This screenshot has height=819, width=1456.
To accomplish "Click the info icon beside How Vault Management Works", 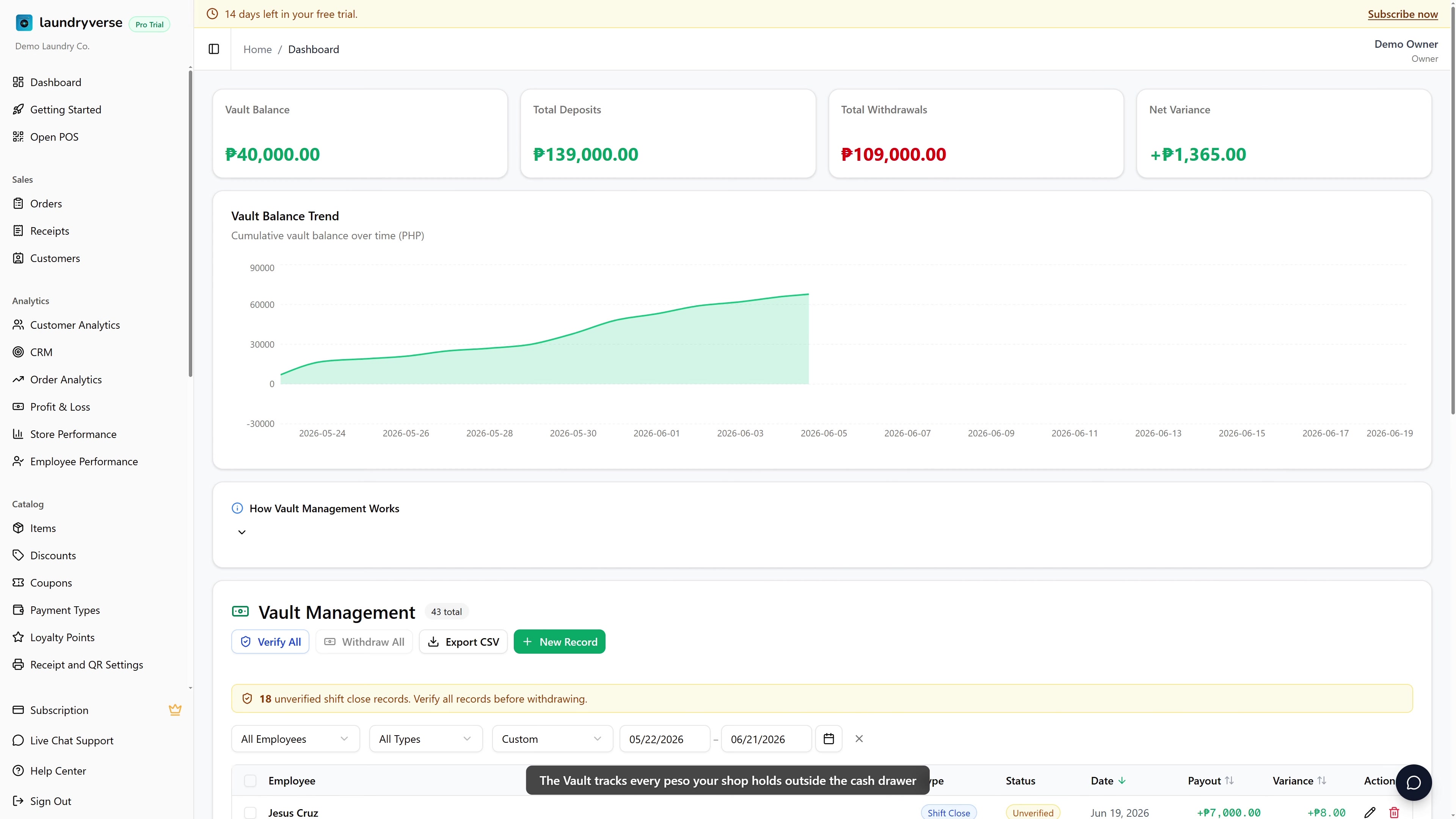I will tap(237, 508).
